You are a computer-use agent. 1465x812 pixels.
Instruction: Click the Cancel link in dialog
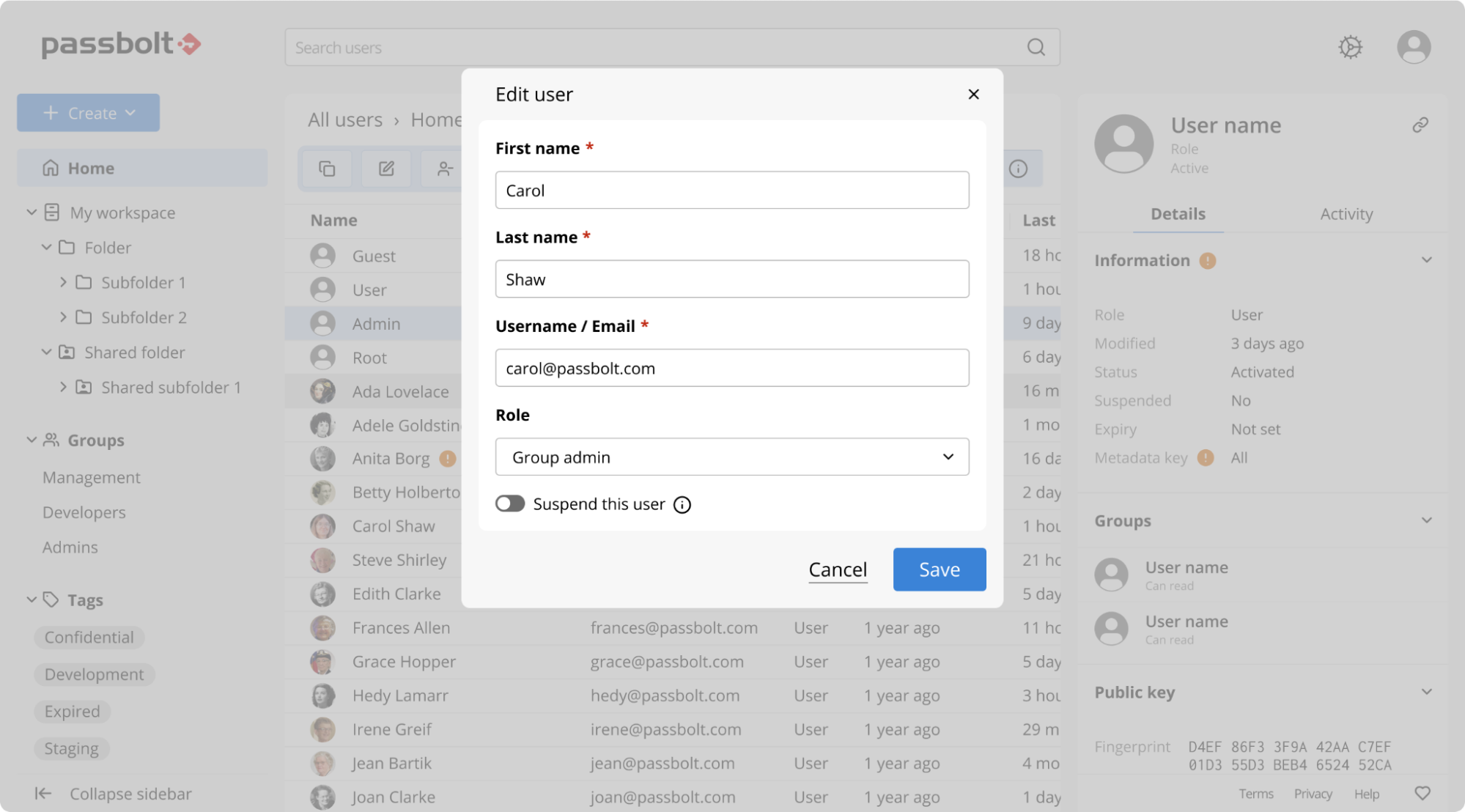pyautogui.click(x=837, y=569)
